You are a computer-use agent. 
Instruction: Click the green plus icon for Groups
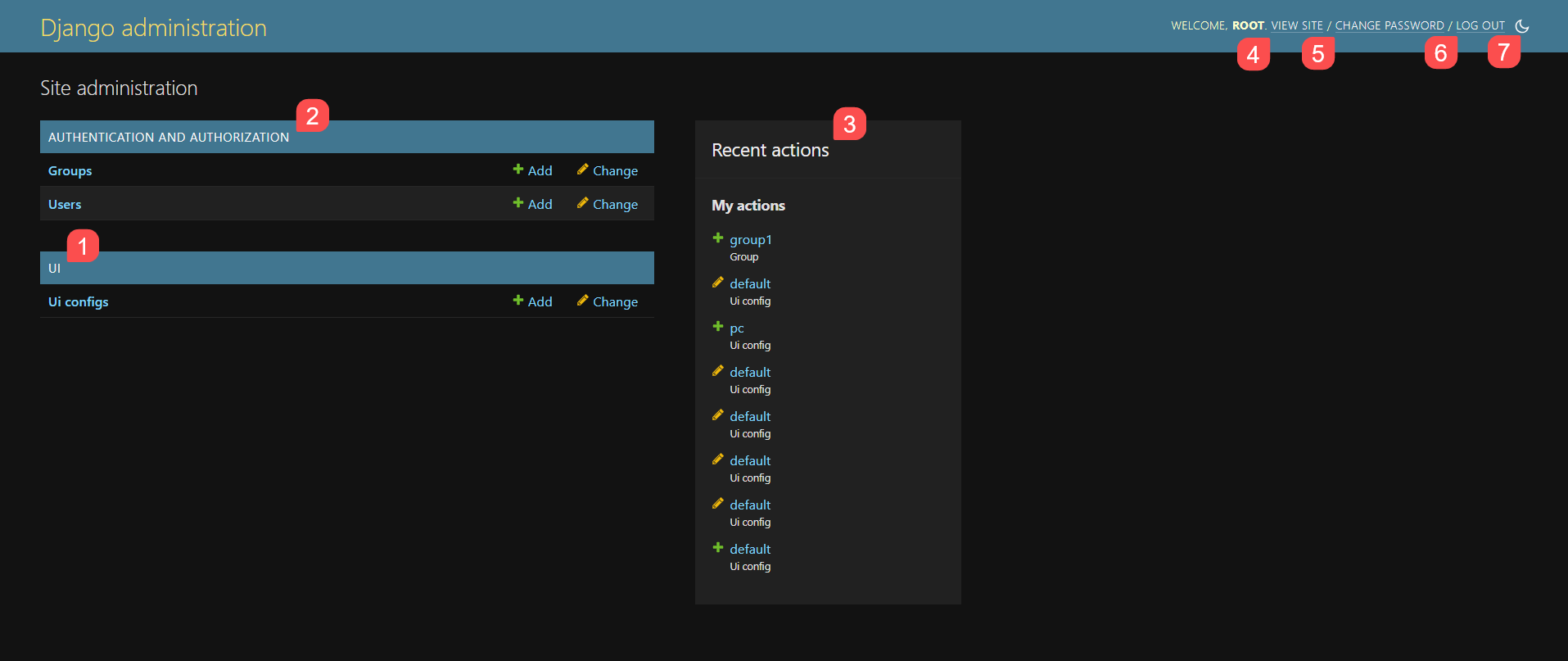tap(517, 170)
